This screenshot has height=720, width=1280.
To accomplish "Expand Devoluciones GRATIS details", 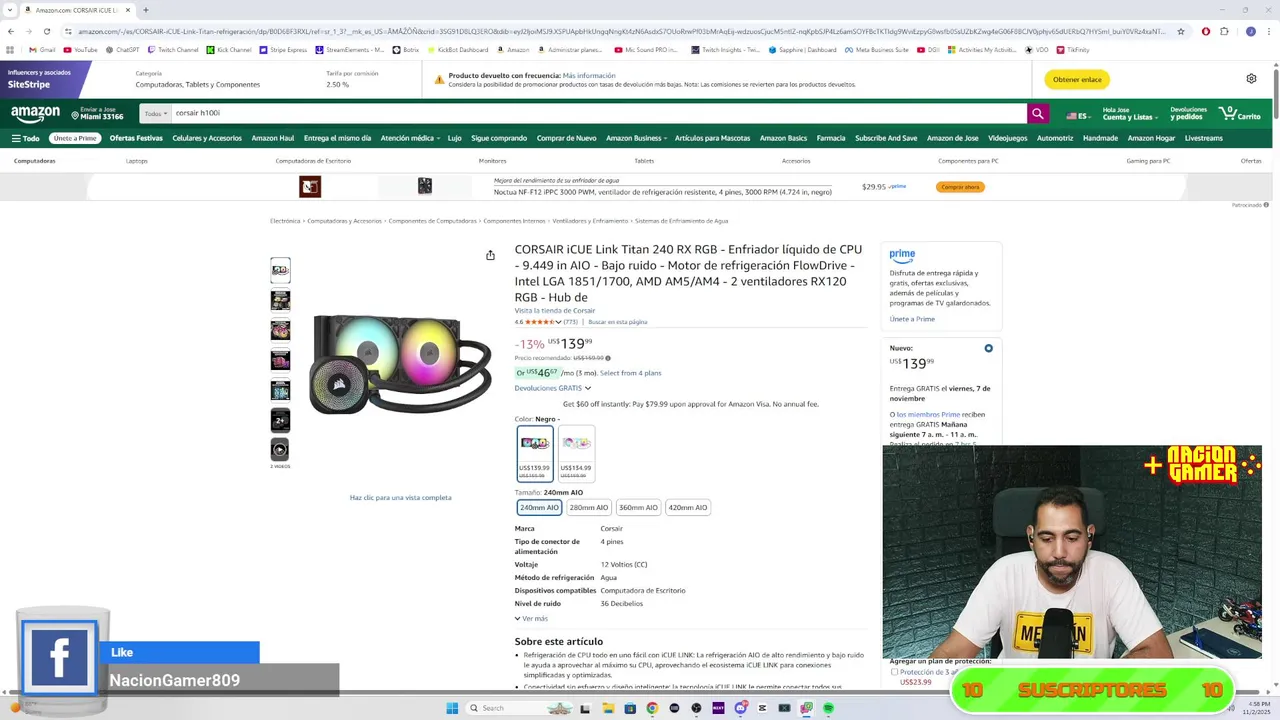I will (x=553, y=388).
